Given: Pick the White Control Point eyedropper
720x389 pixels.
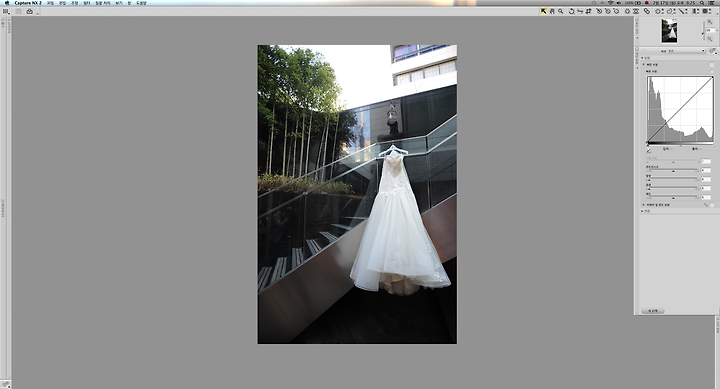Looking at the screenshot, I should tap(616, 11).
